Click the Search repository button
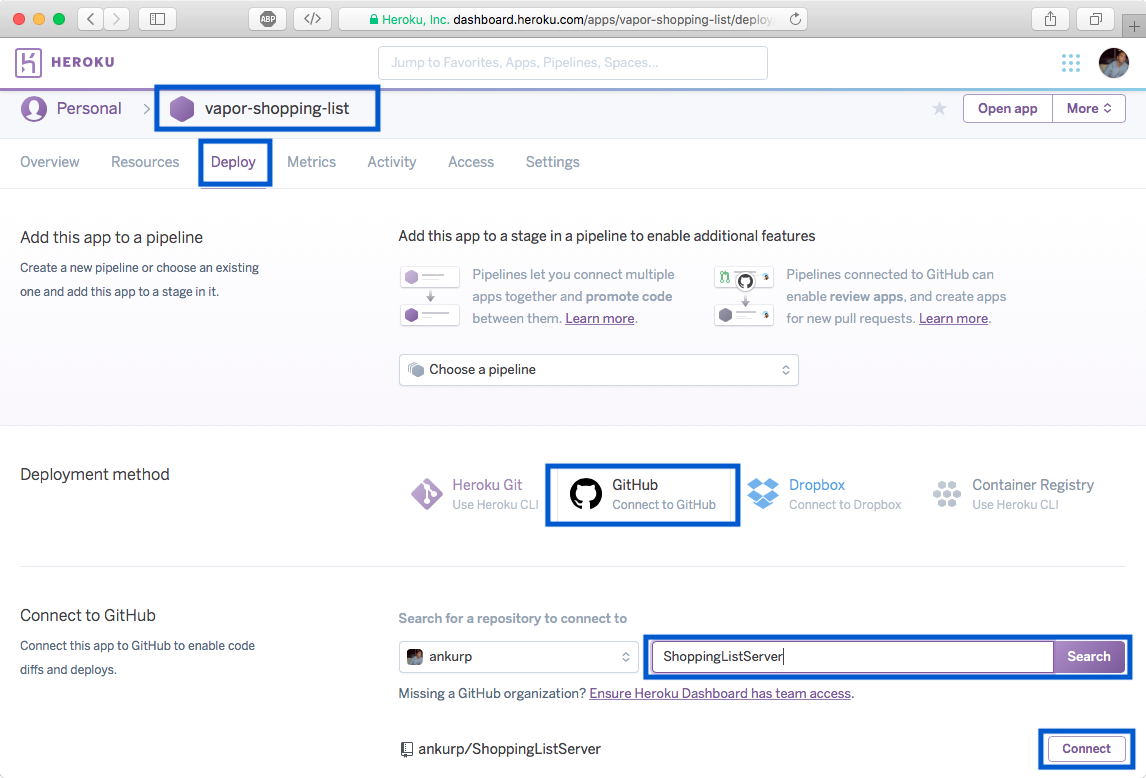 pyautogui.click(x=1089, y=657)
